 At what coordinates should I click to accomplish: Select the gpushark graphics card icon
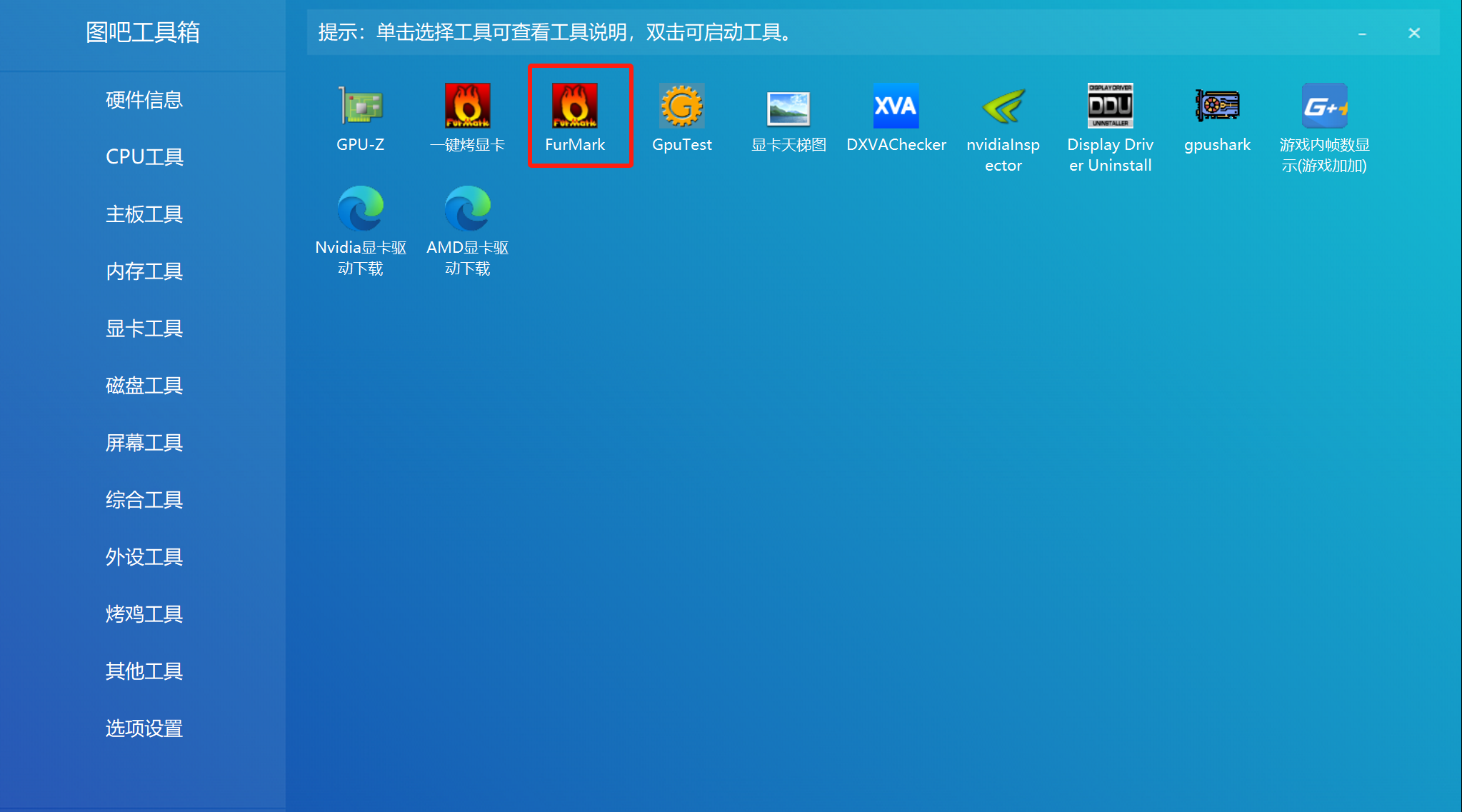click(1217, 106)
